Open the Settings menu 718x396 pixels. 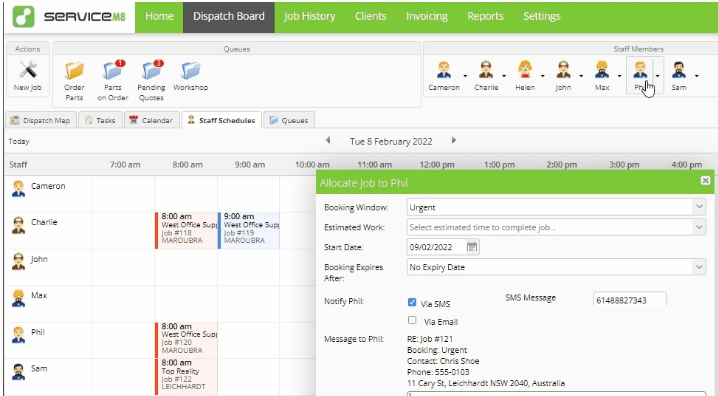click(542, 16)
